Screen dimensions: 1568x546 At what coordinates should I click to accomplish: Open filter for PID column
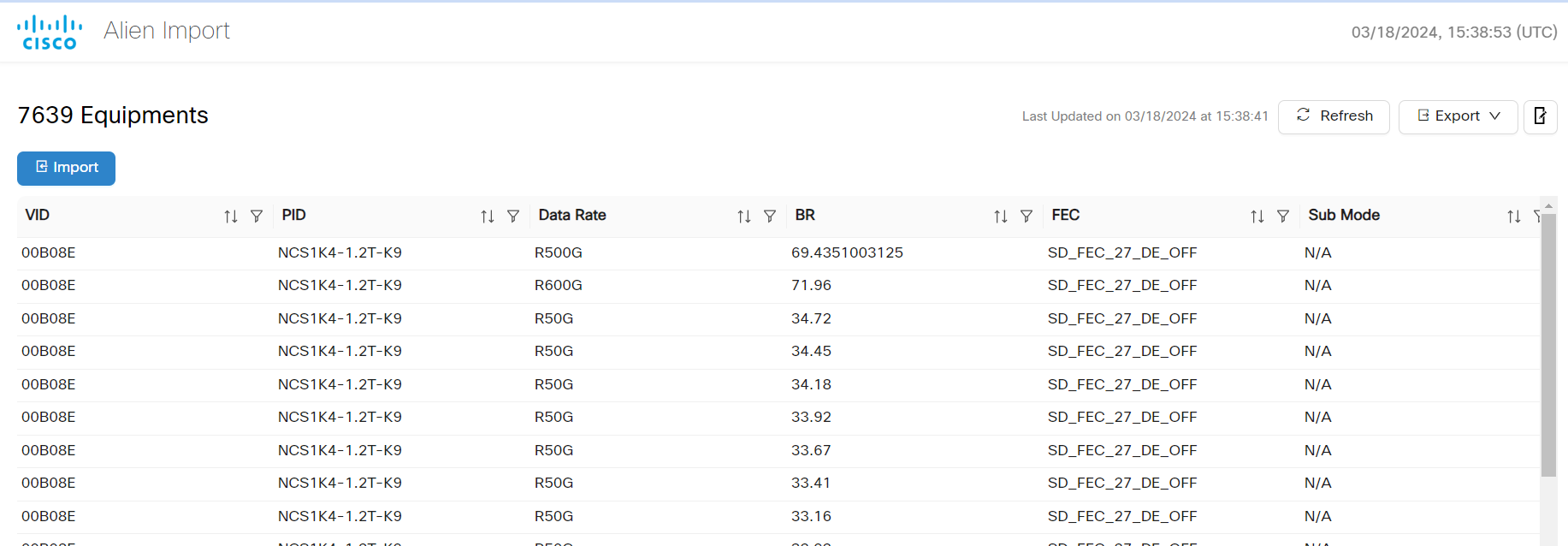(513, 217)
